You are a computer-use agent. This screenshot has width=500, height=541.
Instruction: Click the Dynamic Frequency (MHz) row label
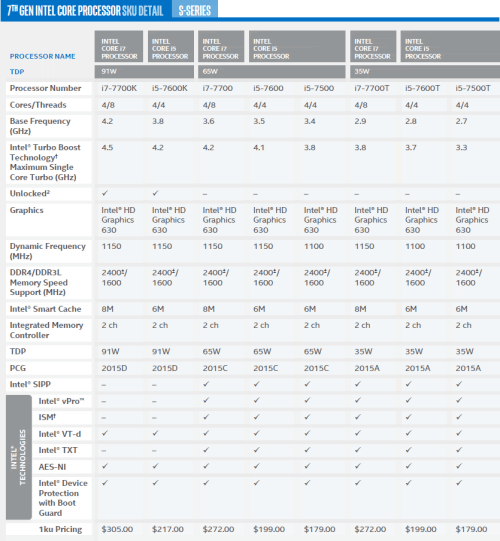click(x=48, y=251)
